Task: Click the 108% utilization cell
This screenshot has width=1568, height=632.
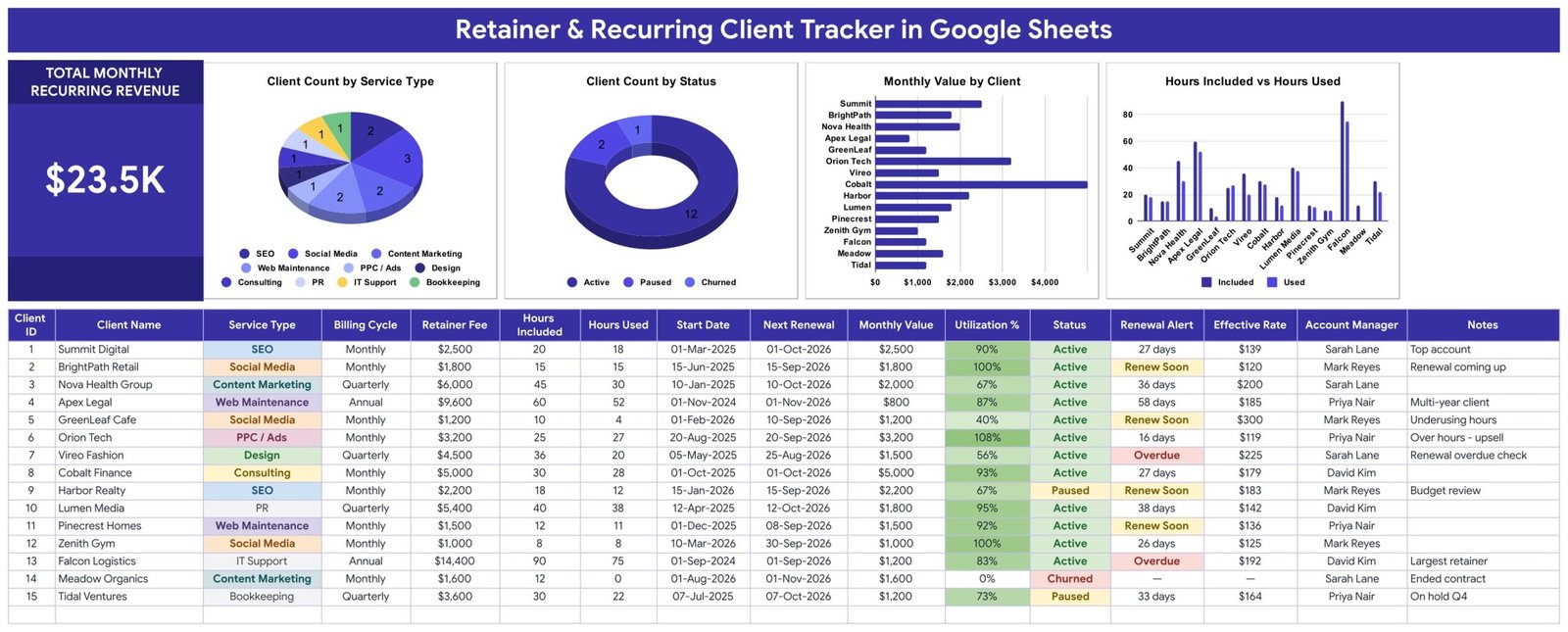Action: coord(987,438)
